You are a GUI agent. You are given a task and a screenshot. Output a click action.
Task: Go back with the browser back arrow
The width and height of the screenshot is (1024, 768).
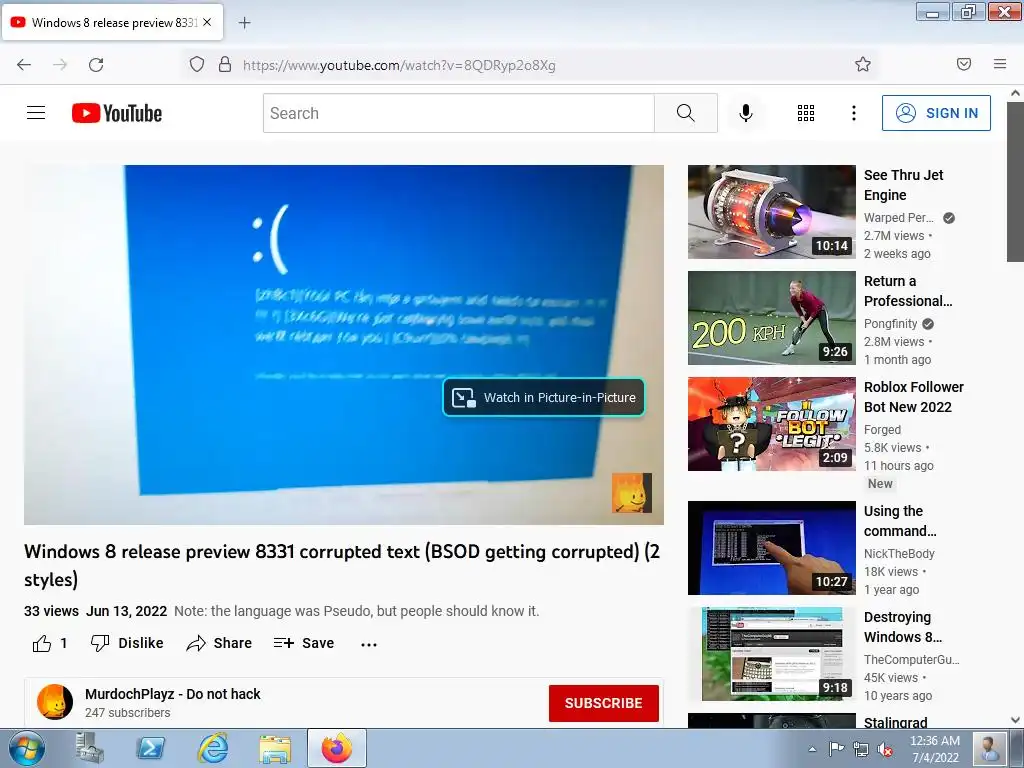tap(24, 65)
